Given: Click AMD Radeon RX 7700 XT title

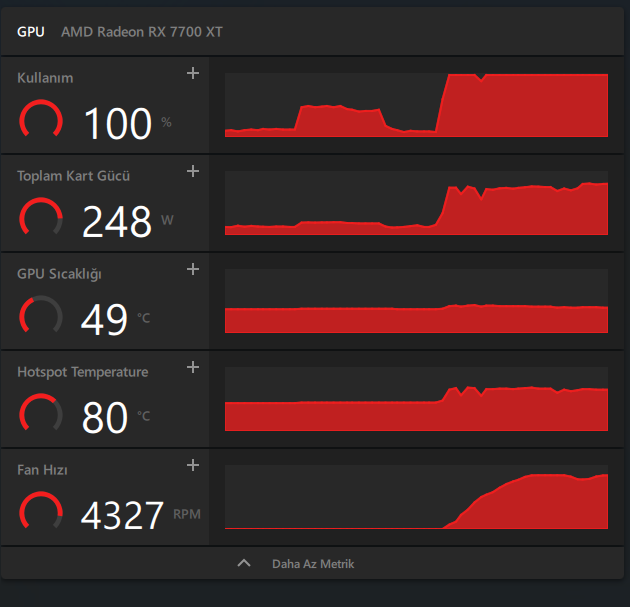Looking at the screenshot, I should (142, 32).
